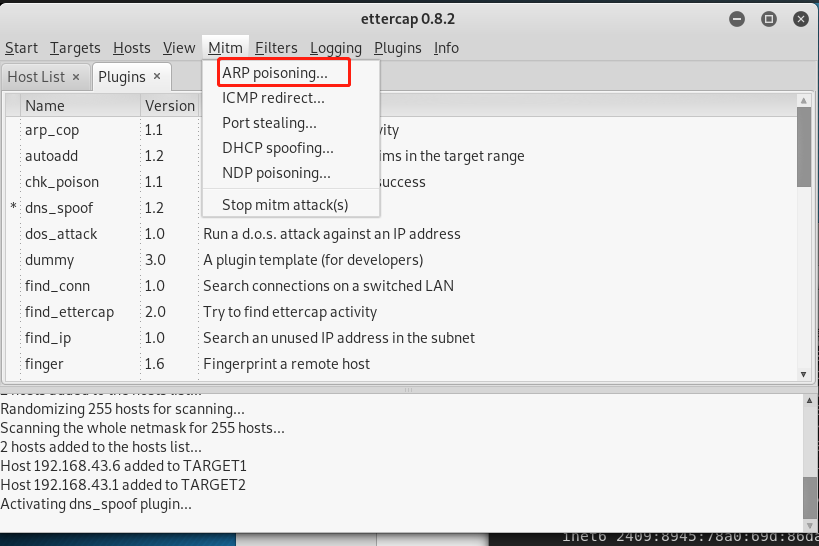Select the find_ettercap plugin row
The width and height of the screenshot is (819, 546).
[401, 312]
